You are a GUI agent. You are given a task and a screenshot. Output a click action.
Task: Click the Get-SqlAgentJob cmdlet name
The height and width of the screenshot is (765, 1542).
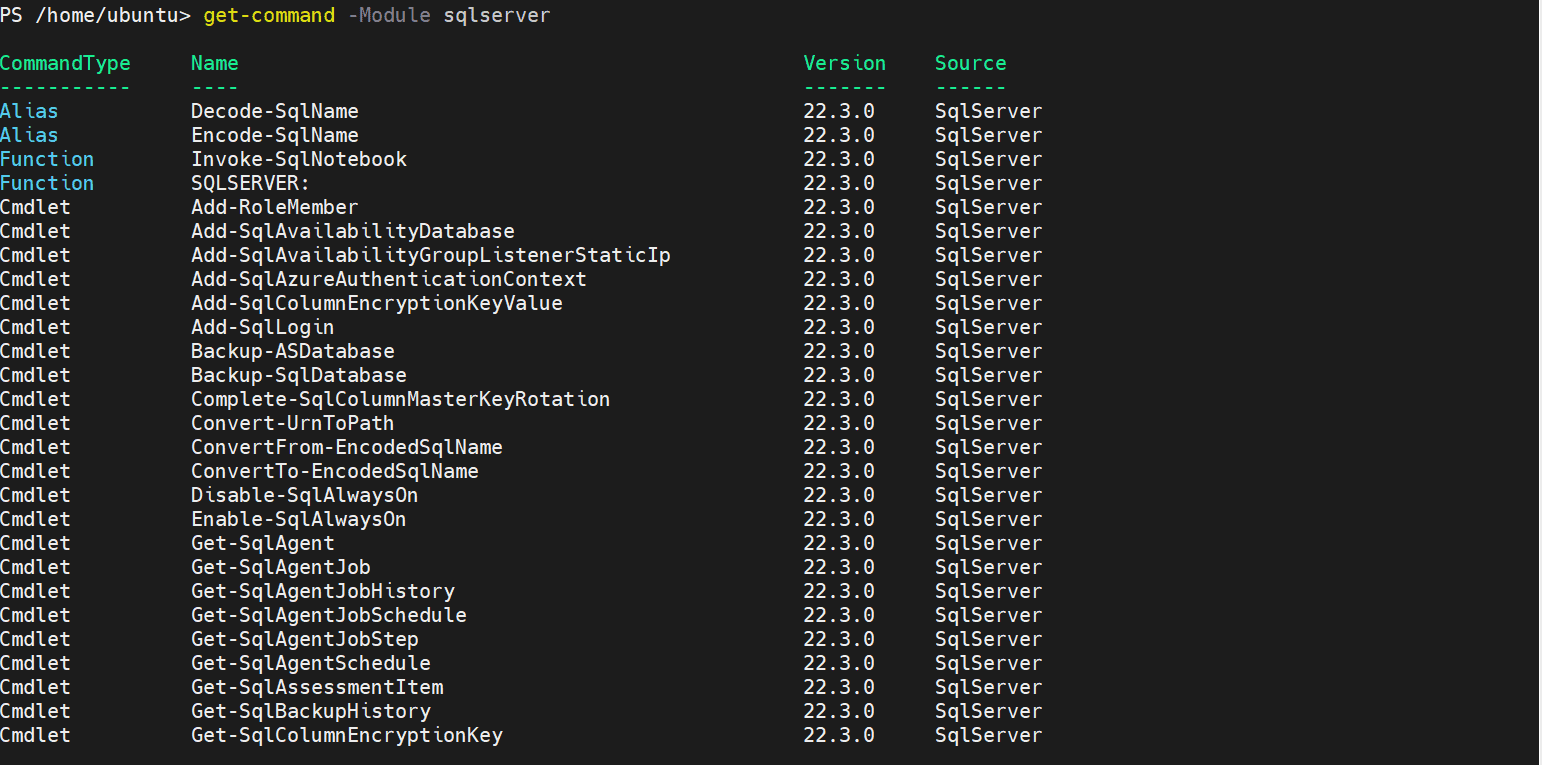pos(281,567)
